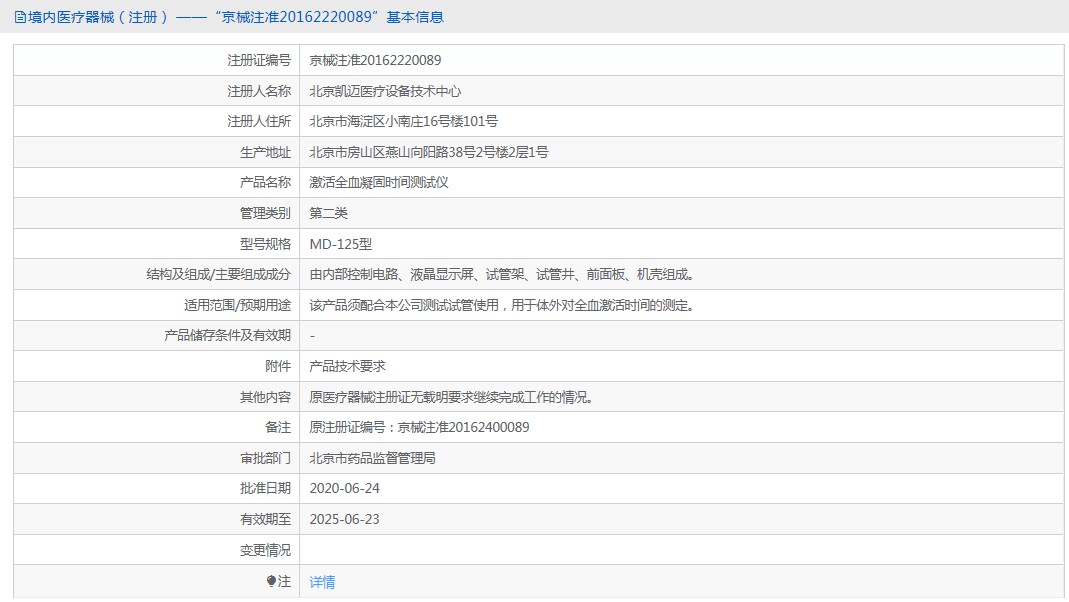Viewport: 1069px width, 602px height.
Task: Click the document icon before 境内医疗器械 title
Action: (x=20, y=17)
